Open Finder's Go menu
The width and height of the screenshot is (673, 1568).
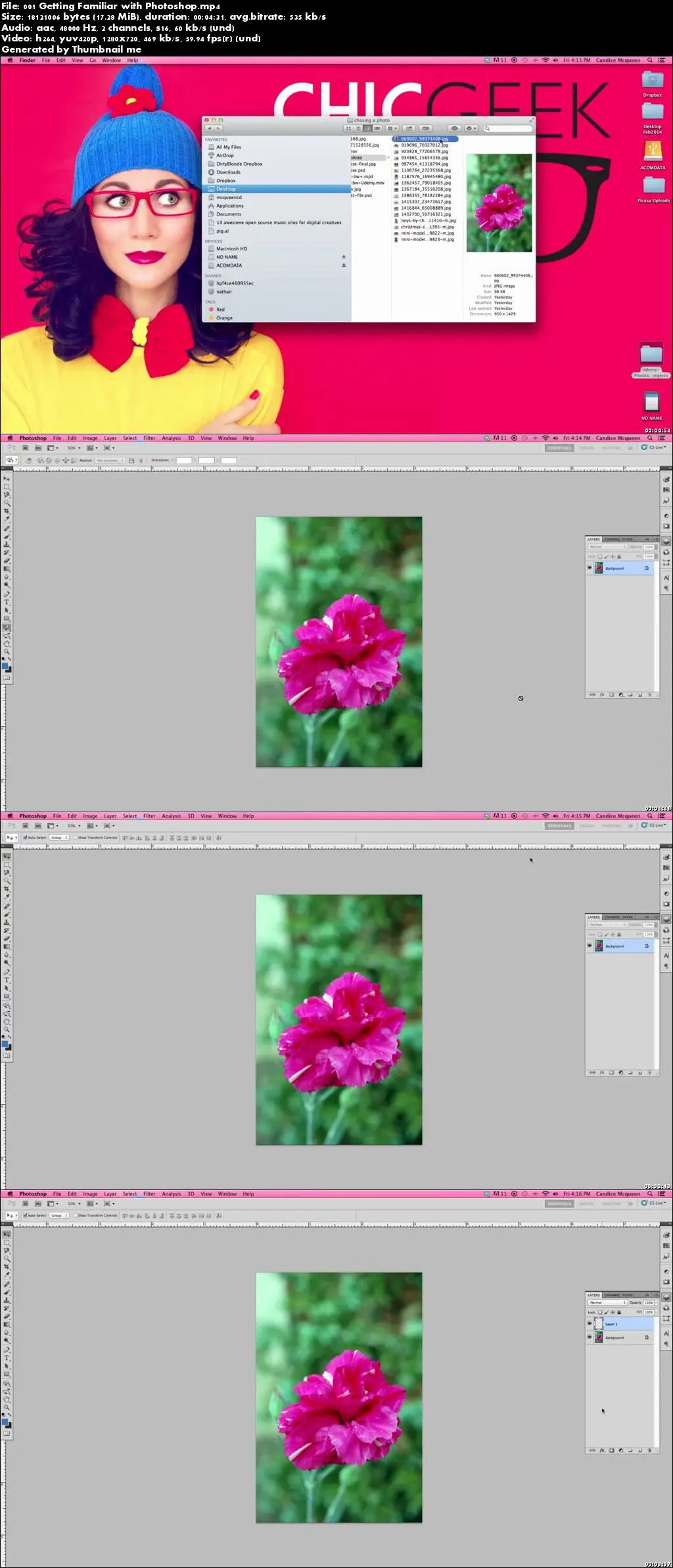[93, 60]
